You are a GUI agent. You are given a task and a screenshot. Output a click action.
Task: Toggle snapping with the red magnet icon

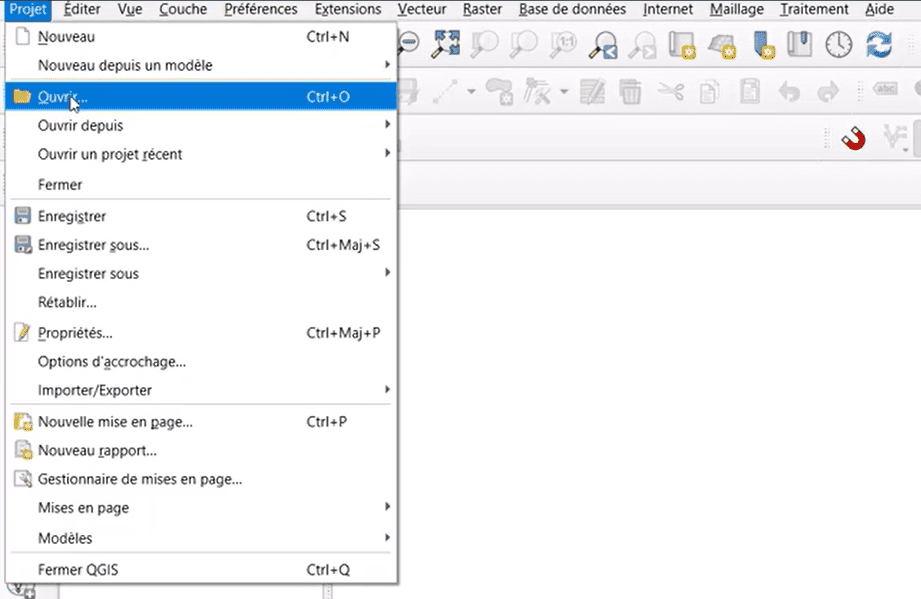853,139
